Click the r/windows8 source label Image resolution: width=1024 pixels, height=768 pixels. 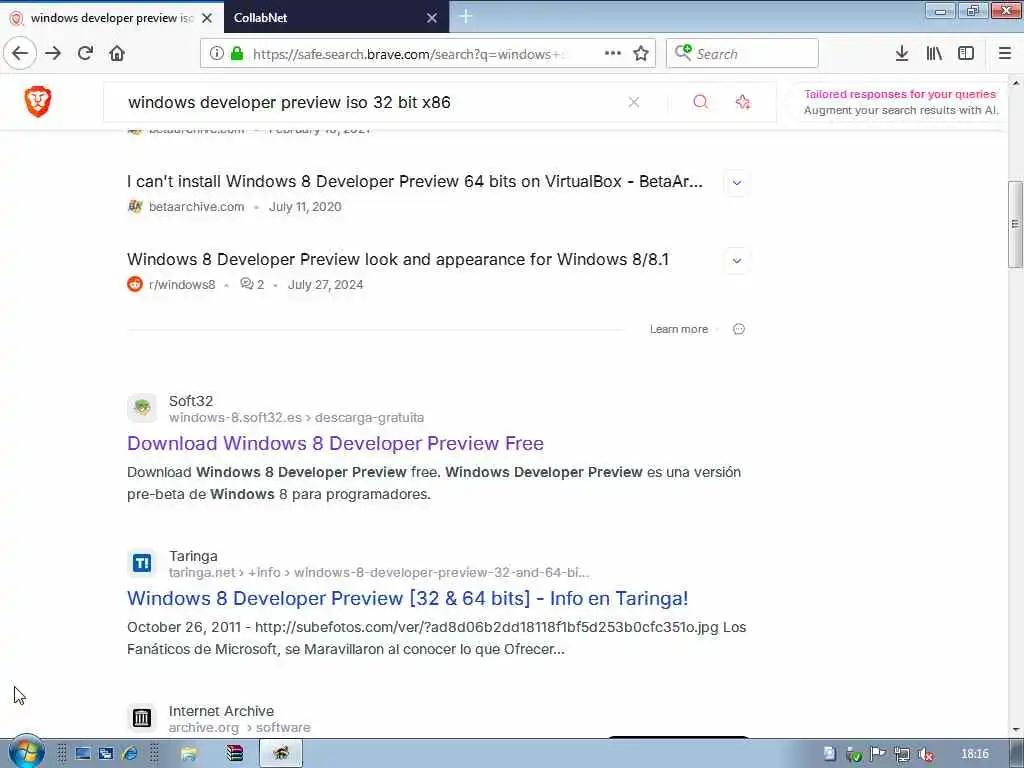pos(182,285)
